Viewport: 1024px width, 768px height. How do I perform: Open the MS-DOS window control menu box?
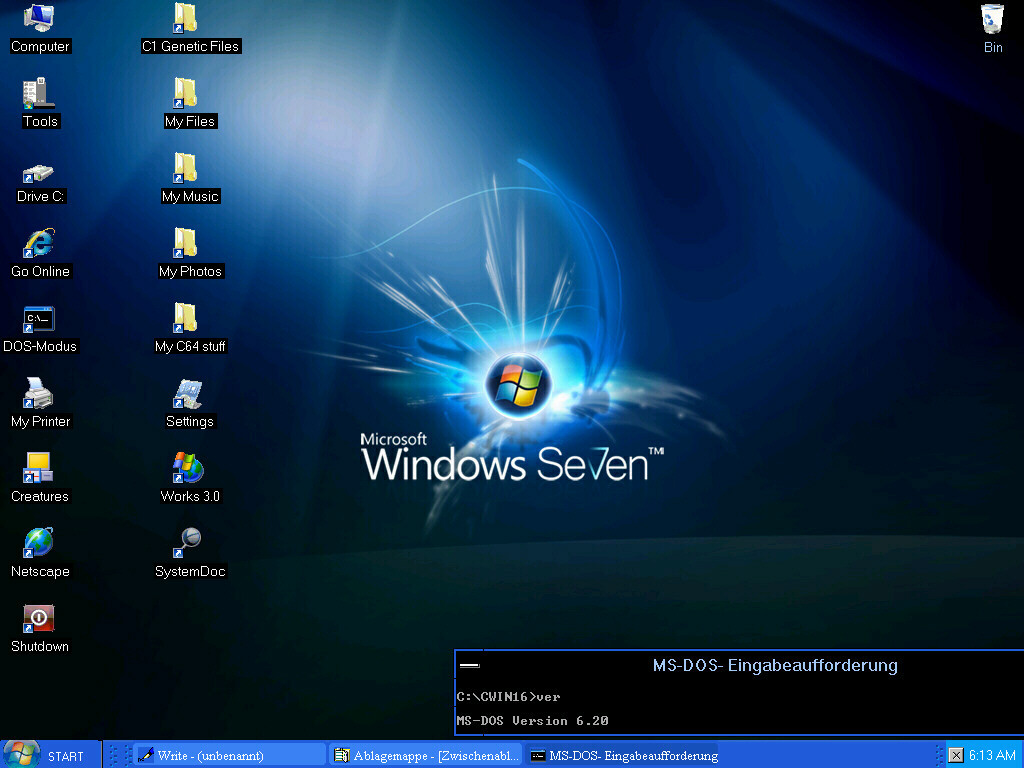coord(469,665)
